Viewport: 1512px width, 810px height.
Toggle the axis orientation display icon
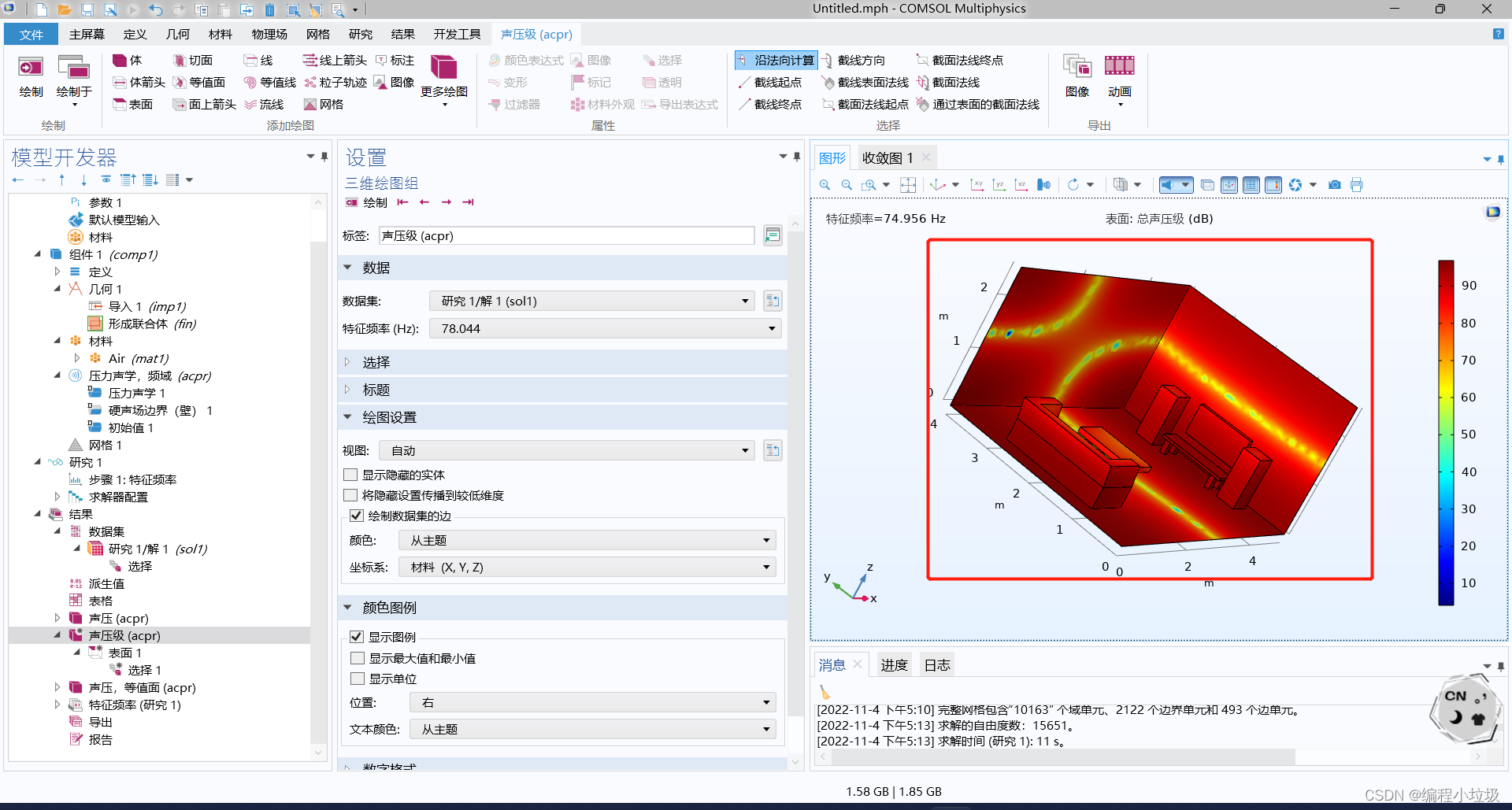1229,185
